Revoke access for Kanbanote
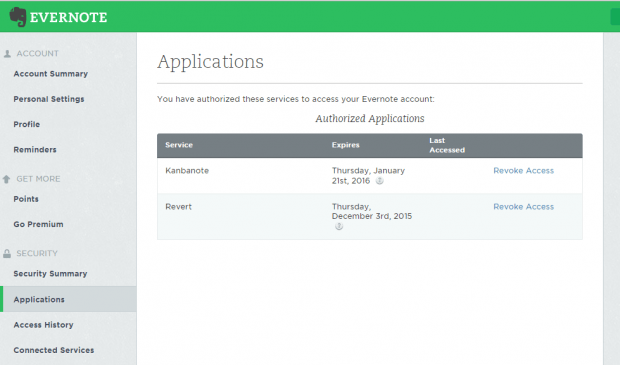The image size is (620, 365). (524, 171)
